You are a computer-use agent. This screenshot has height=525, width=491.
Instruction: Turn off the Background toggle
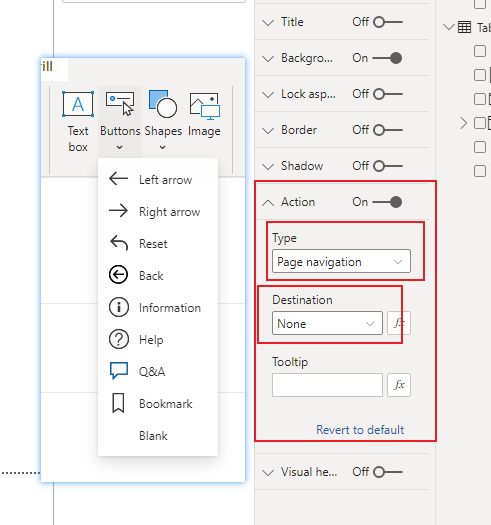click(x=387, y=58)
